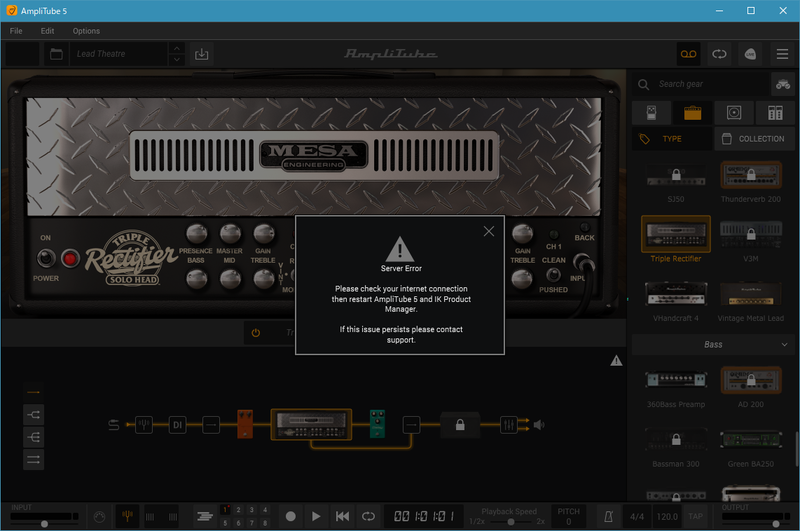Image resolution: width=800 pixels, height=531 pixels.
Task: Open the Options menu
Action: point(86,31)
